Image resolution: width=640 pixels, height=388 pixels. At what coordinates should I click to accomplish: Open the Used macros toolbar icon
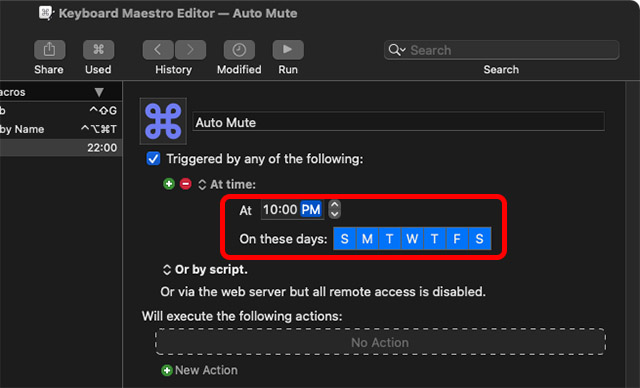[98, 50]
